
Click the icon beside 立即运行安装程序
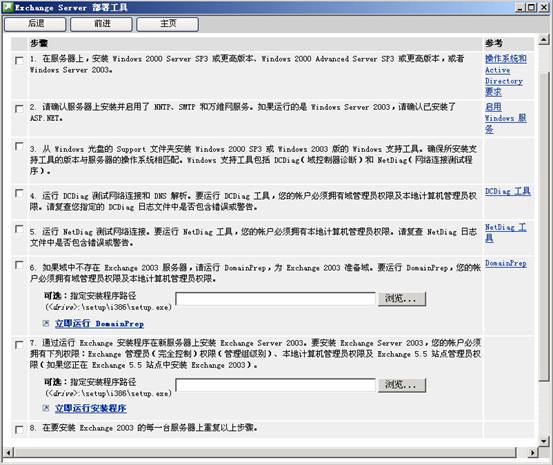pyautogui.click(x=45, y=408)
